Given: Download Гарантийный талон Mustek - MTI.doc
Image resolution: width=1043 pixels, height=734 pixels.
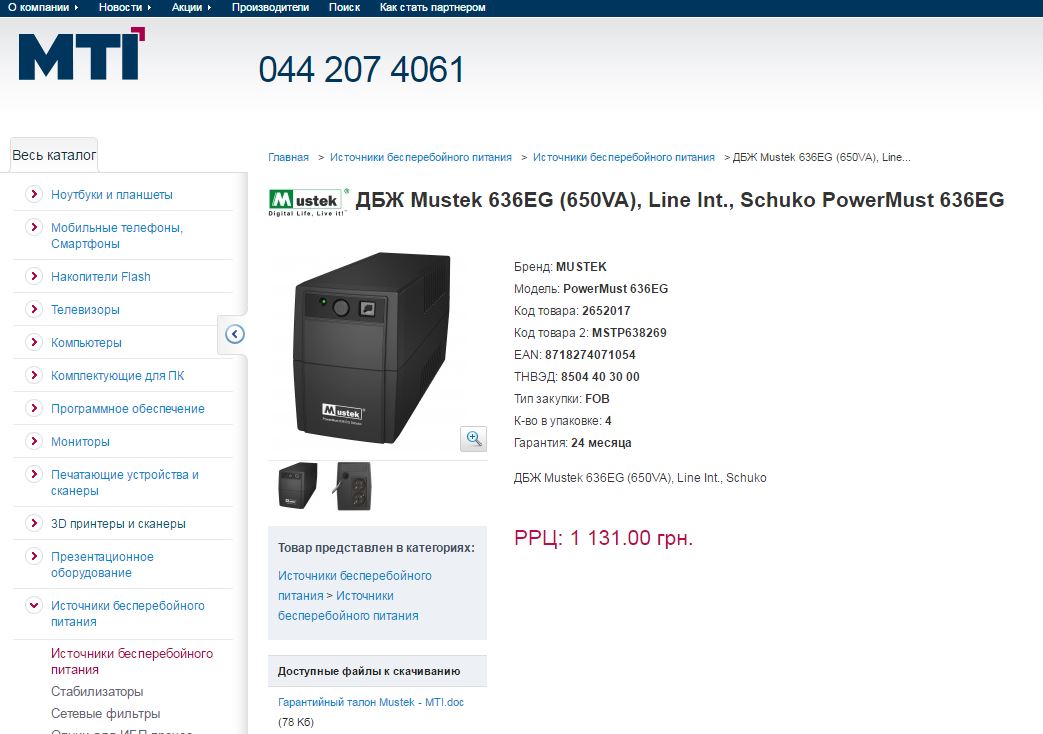Looking at the screenshot, I should click(x=371, y=702).
